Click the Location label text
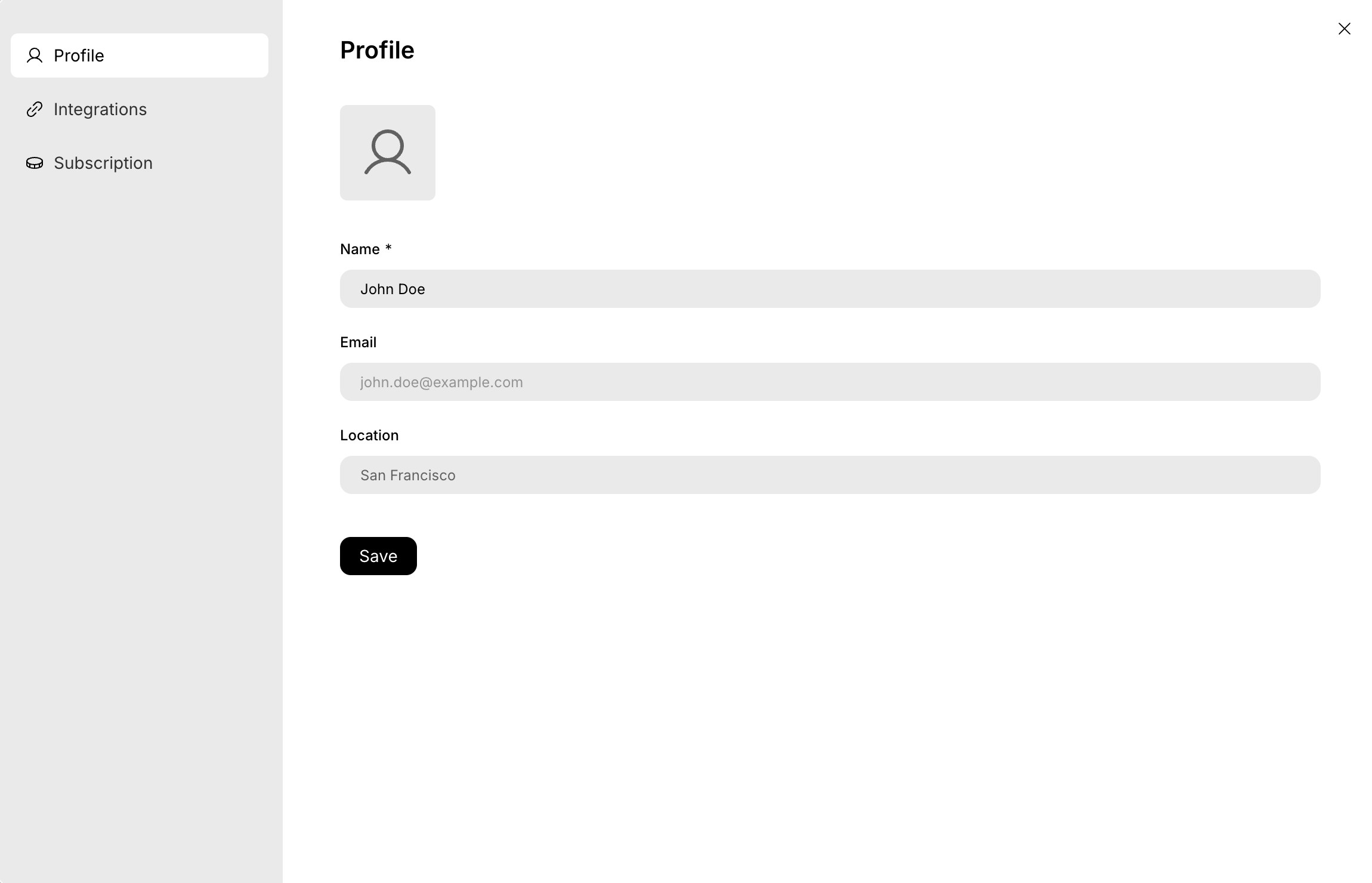This screenshot has width=1372, height=883. click(x=369, y=435)
